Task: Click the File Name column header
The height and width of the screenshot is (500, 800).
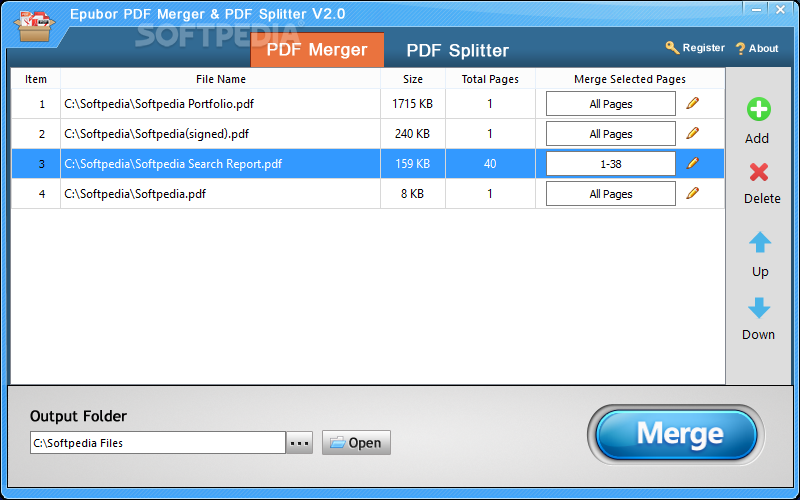Action: click(x=220, y=79)
